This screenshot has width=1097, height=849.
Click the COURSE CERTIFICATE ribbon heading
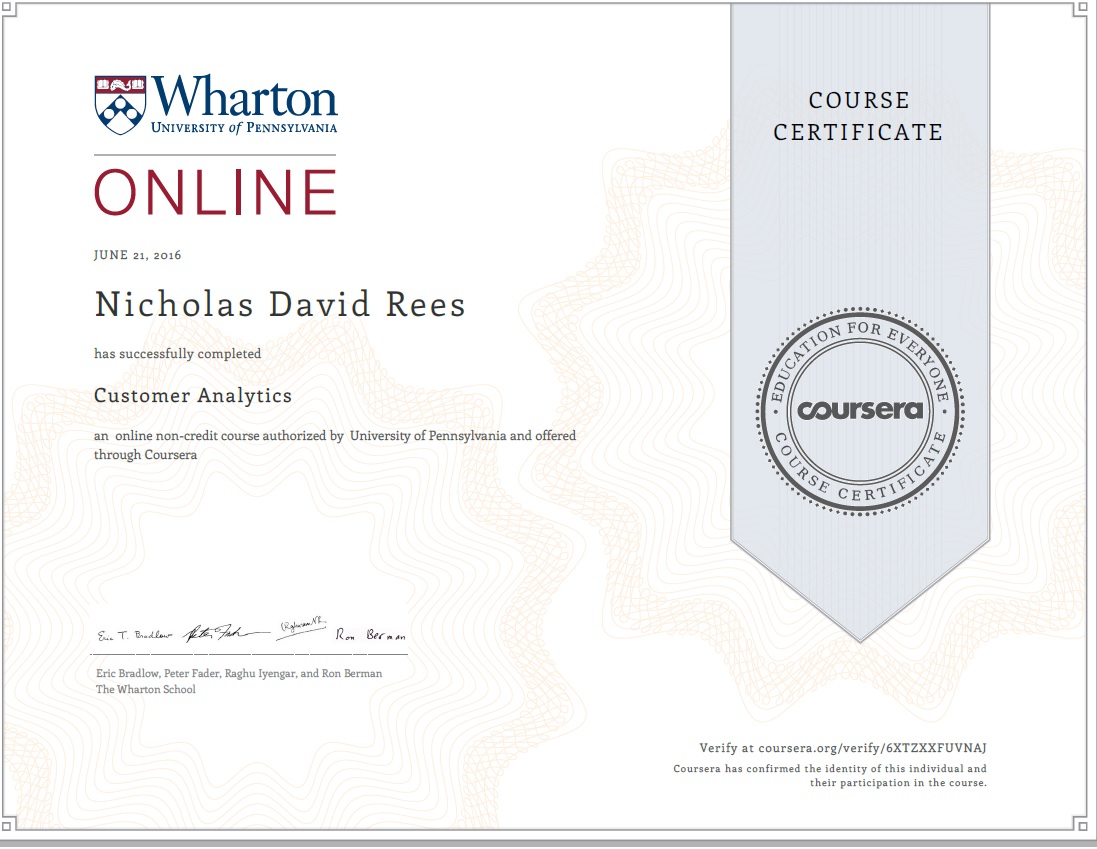(x=858, y=116)
